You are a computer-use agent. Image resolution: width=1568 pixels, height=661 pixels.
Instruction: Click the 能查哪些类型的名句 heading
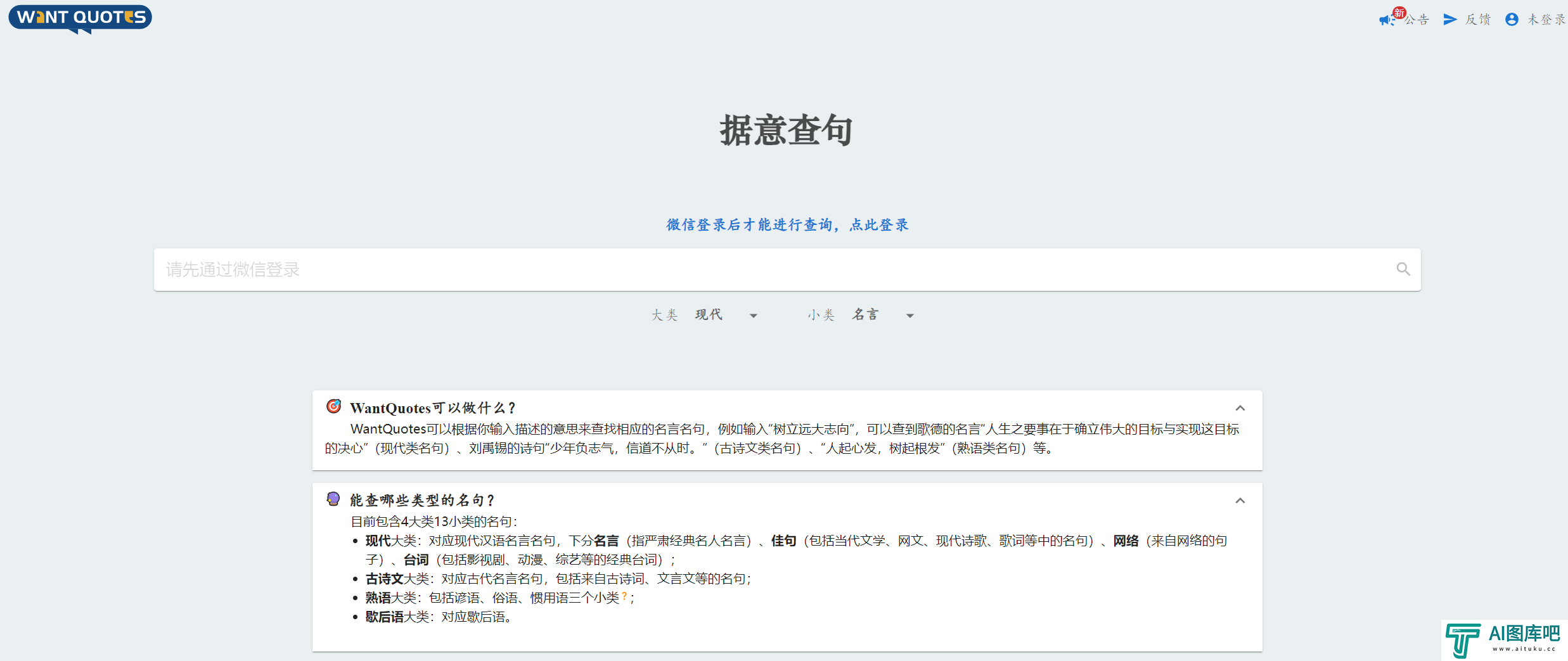click(x=422, y=500)
